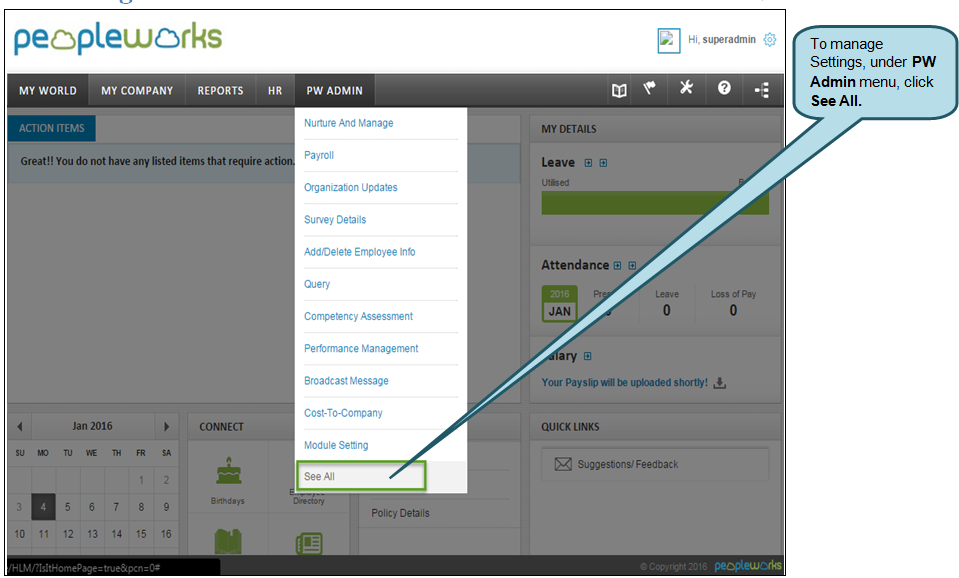Click the superadmin profile picture
Viewport: 959px width, 578px height.
tap(668, 40)
